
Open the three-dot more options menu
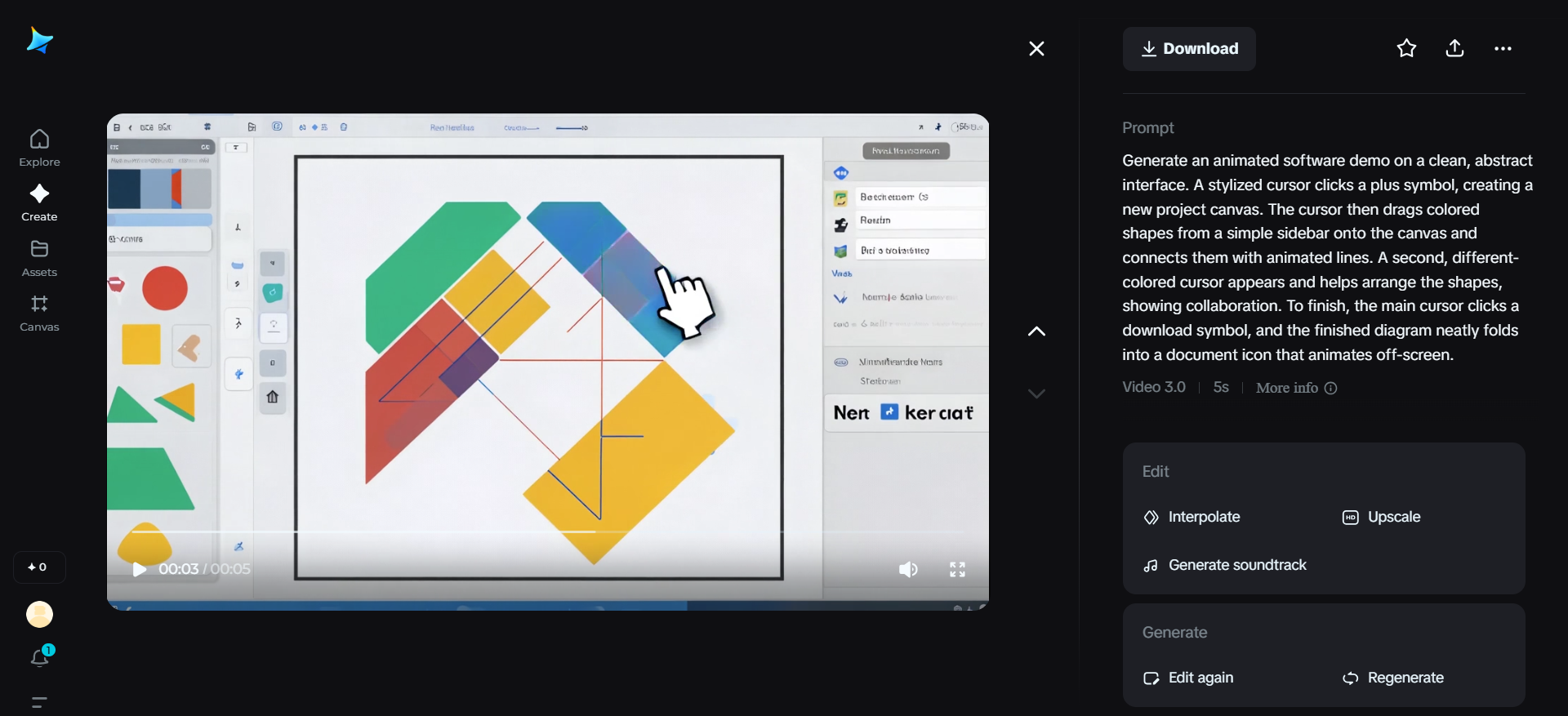pos(1503,49)
